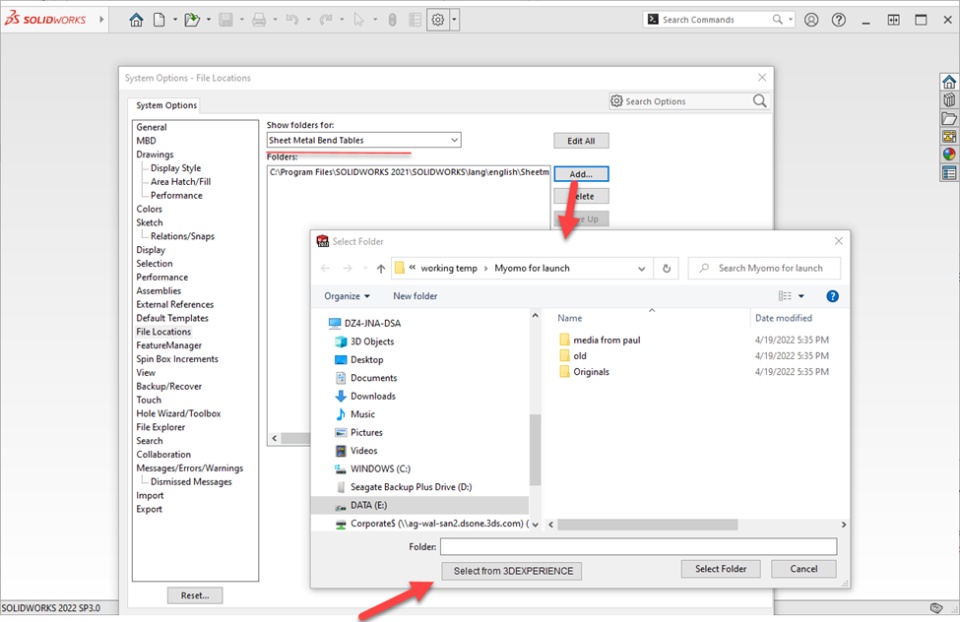Open Design Library task pane icon
The height and width of the screenshot is (622, 960).
(x=949, y=99)
